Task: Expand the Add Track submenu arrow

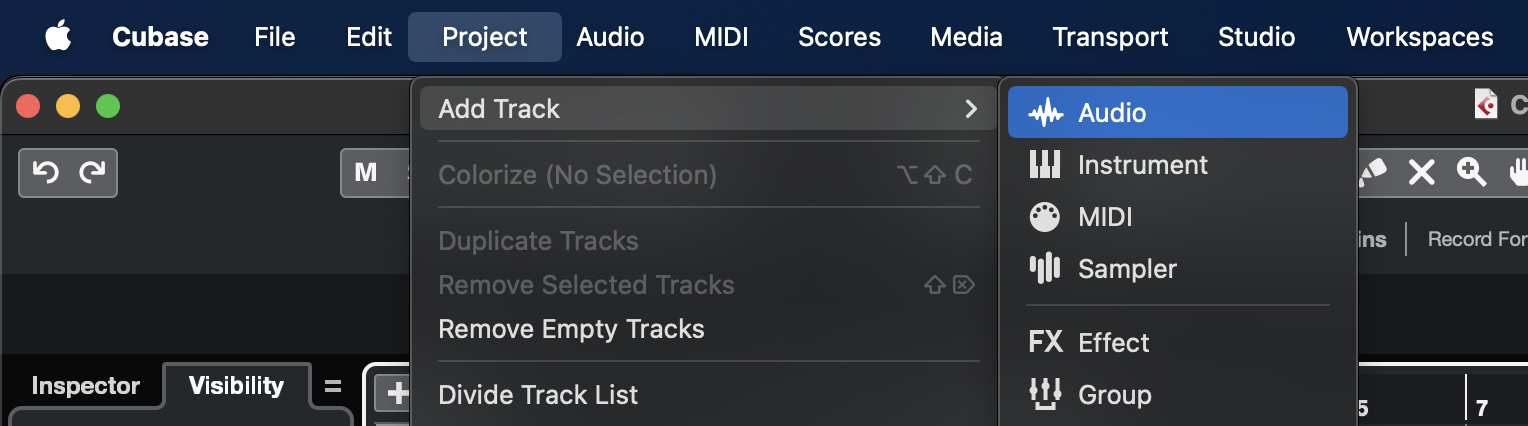Action: (970, 109)
